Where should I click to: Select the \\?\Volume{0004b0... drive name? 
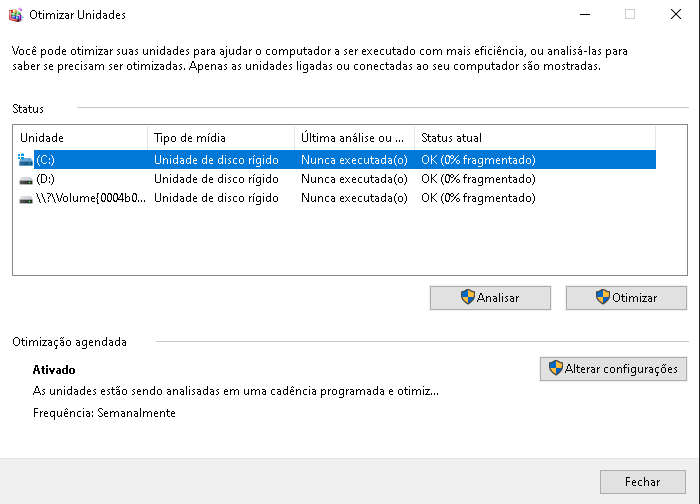90,198
